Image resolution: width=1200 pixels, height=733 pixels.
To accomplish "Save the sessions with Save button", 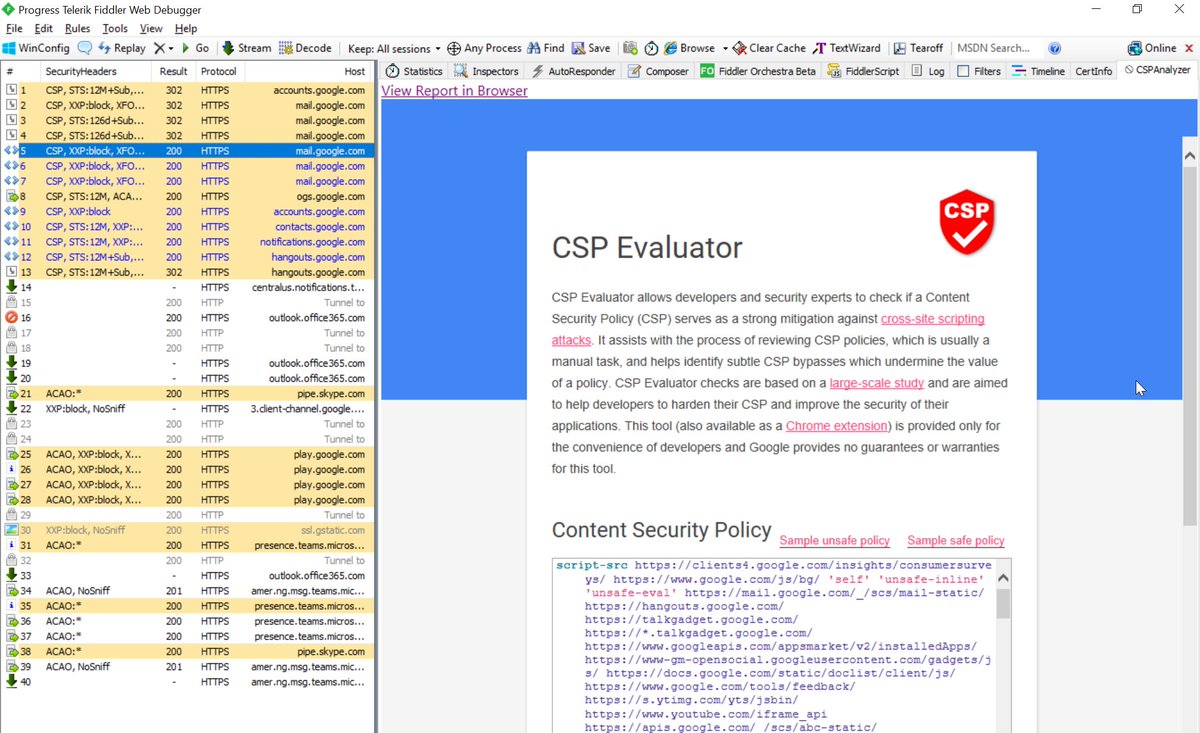I will pyautogui.click(x=590, y=48).
